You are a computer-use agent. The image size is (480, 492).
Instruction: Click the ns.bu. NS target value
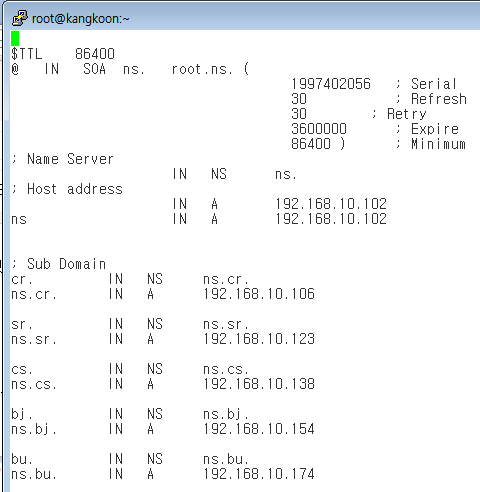point(226,459)
